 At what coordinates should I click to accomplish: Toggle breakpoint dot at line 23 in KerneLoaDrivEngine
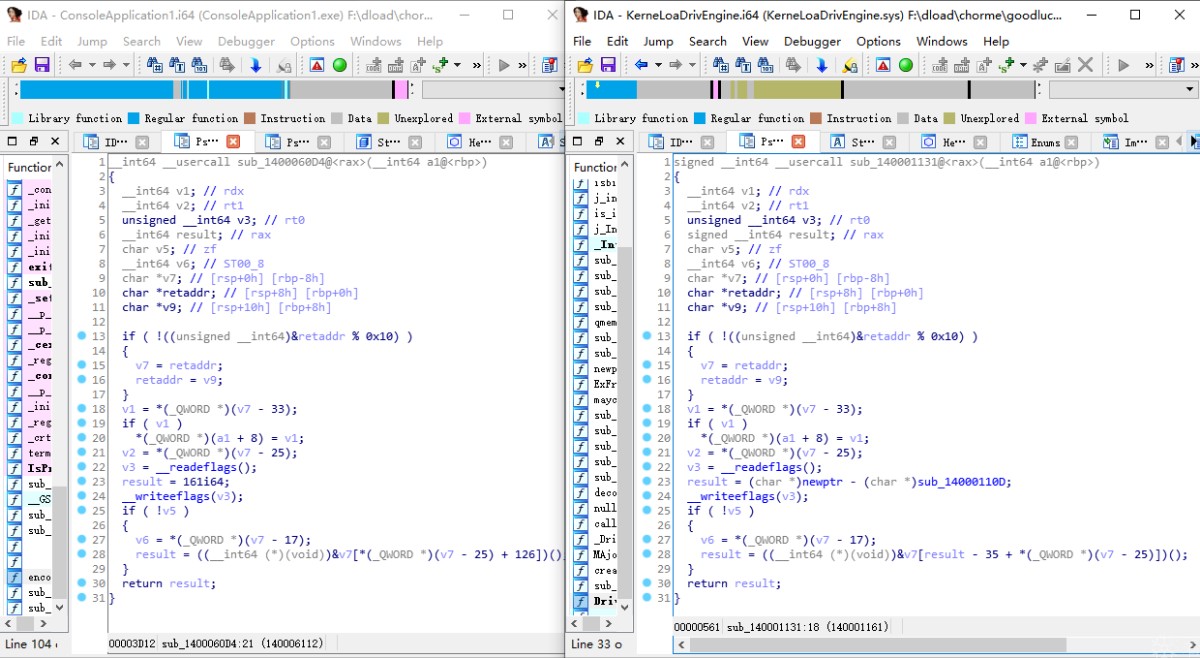click(x=647, y=481)
